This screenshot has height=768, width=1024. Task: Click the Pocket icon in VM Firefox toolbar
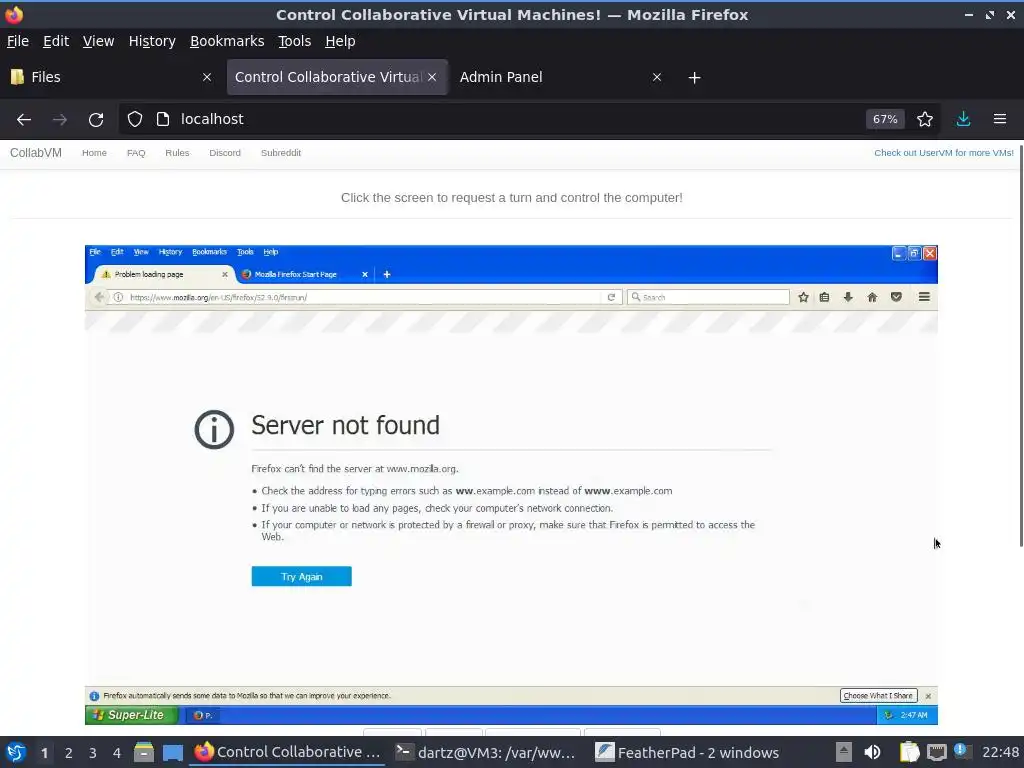[896, 297]
